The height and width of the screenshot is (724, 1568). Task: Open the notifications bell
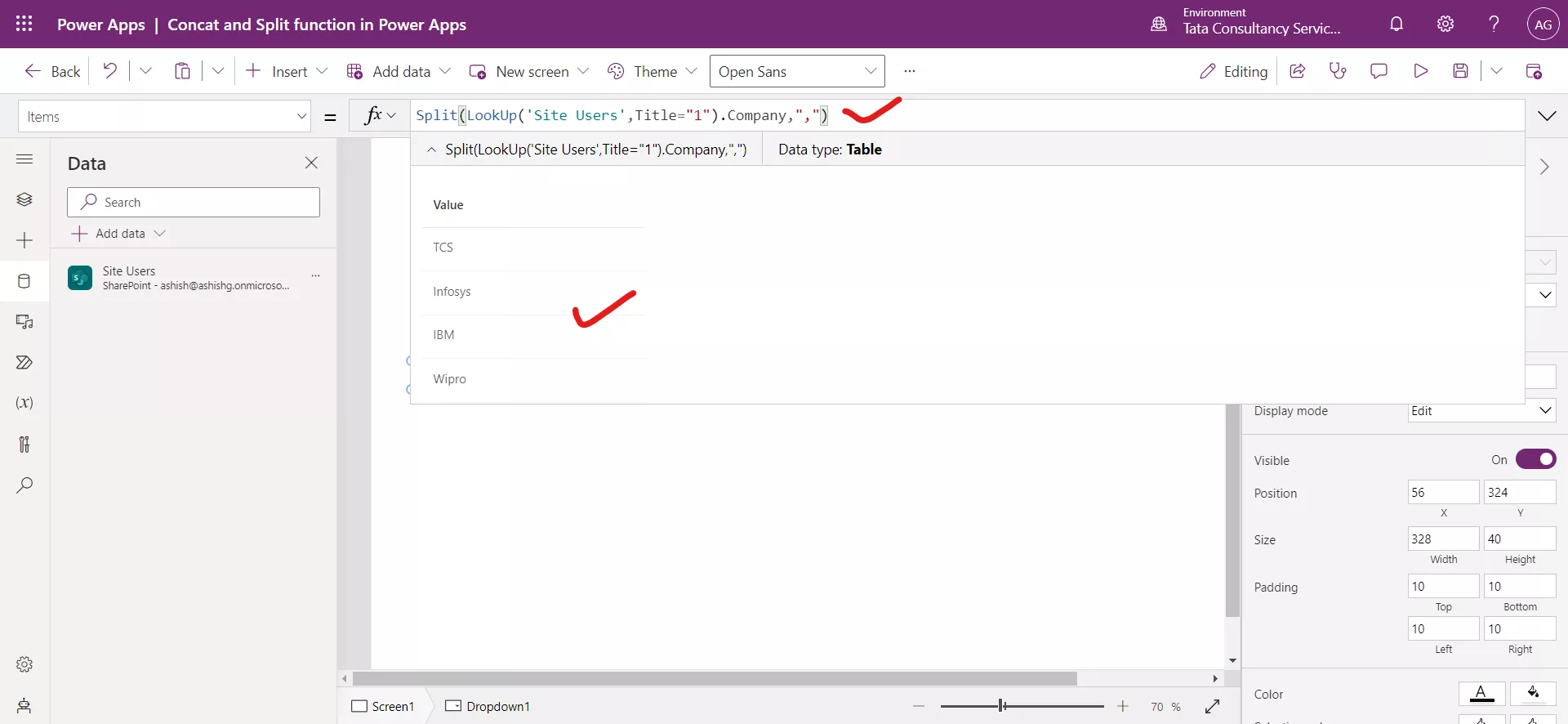(1396, 24)
